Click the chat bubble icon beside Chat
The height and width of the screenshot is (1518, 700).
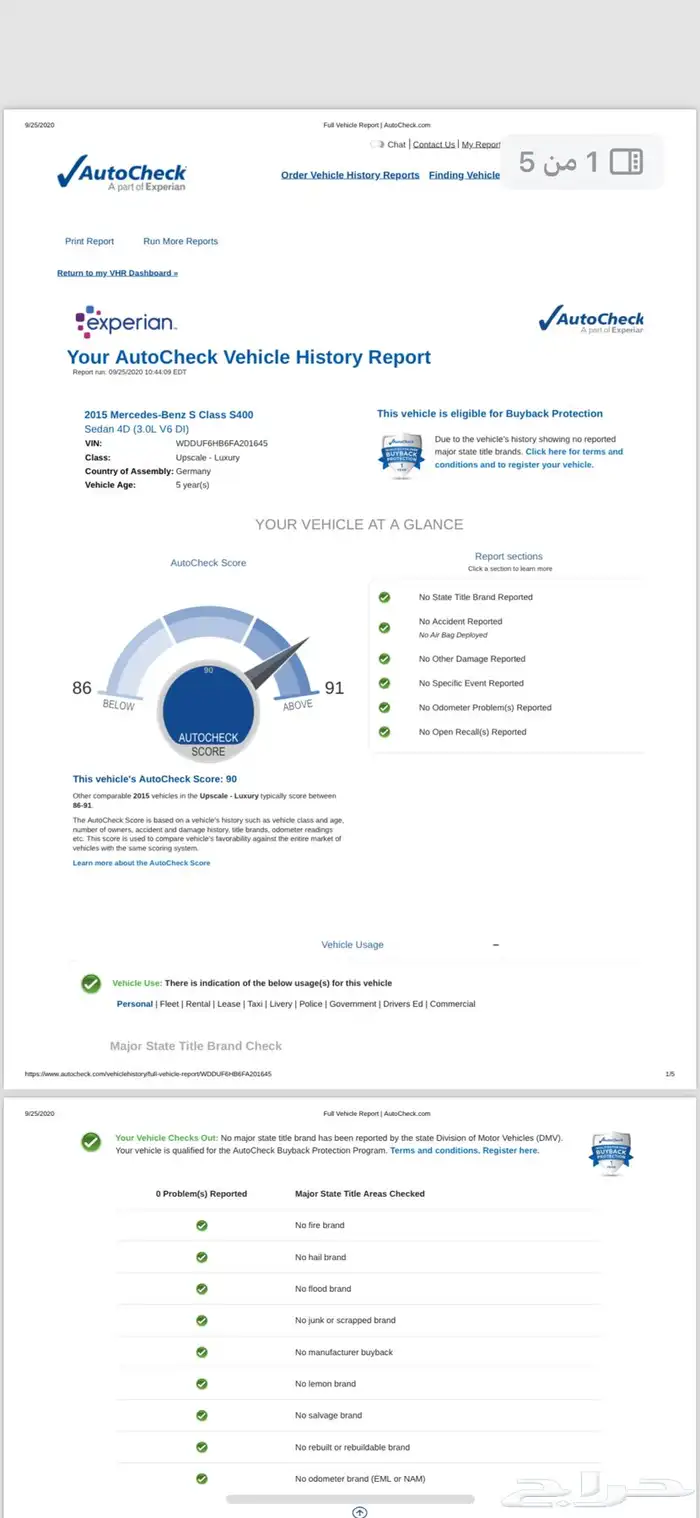377,144
